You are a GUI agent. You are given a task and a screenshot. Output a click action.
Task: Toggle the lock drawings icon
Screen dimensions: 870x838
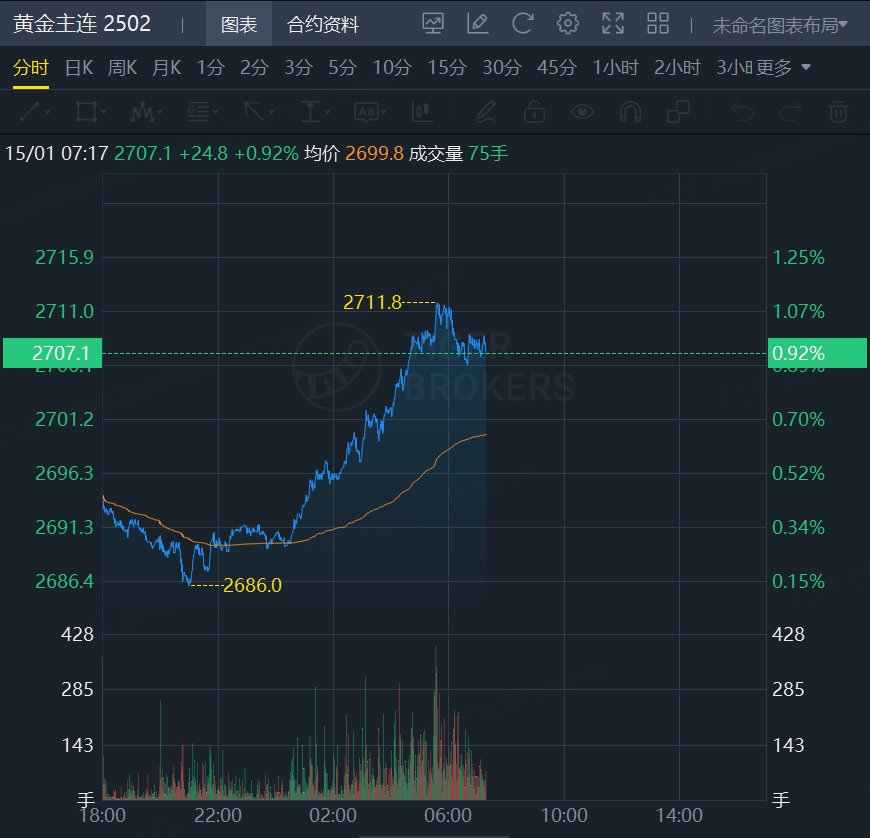(534, 111)
